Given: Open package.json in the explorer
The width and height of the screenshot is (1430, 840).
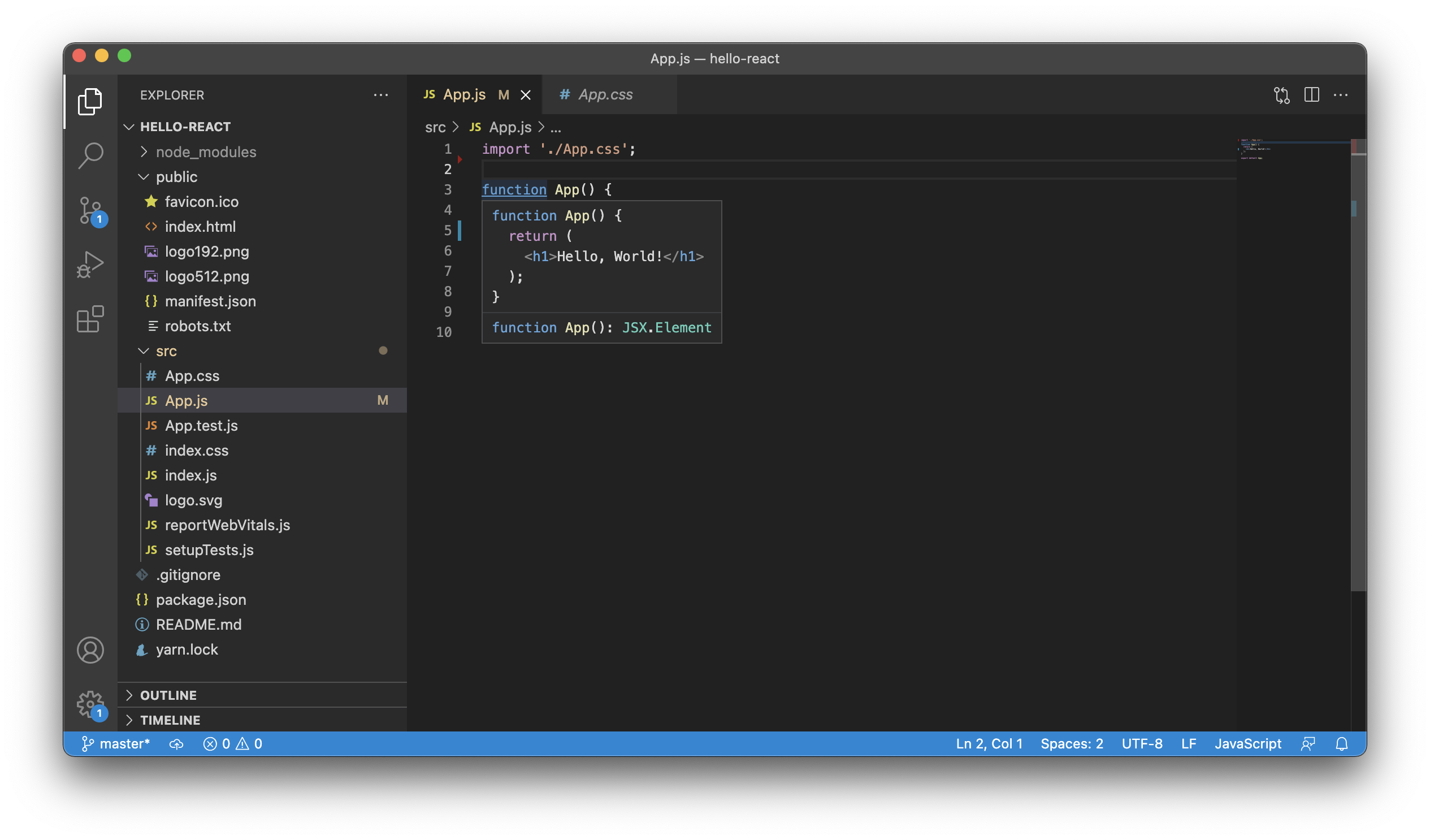Looking at the screenshot, I should pyautogui.click(x=201, y=599).
